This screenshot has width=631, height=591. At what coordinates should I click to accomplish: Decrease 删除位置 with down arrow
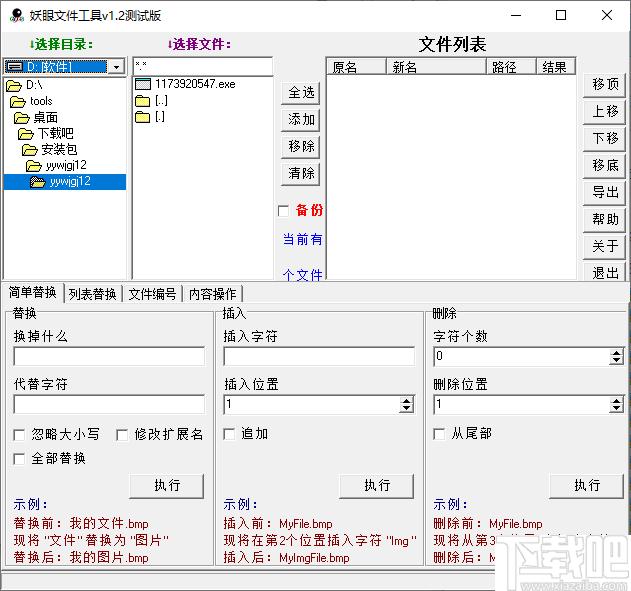click(616, 408)
